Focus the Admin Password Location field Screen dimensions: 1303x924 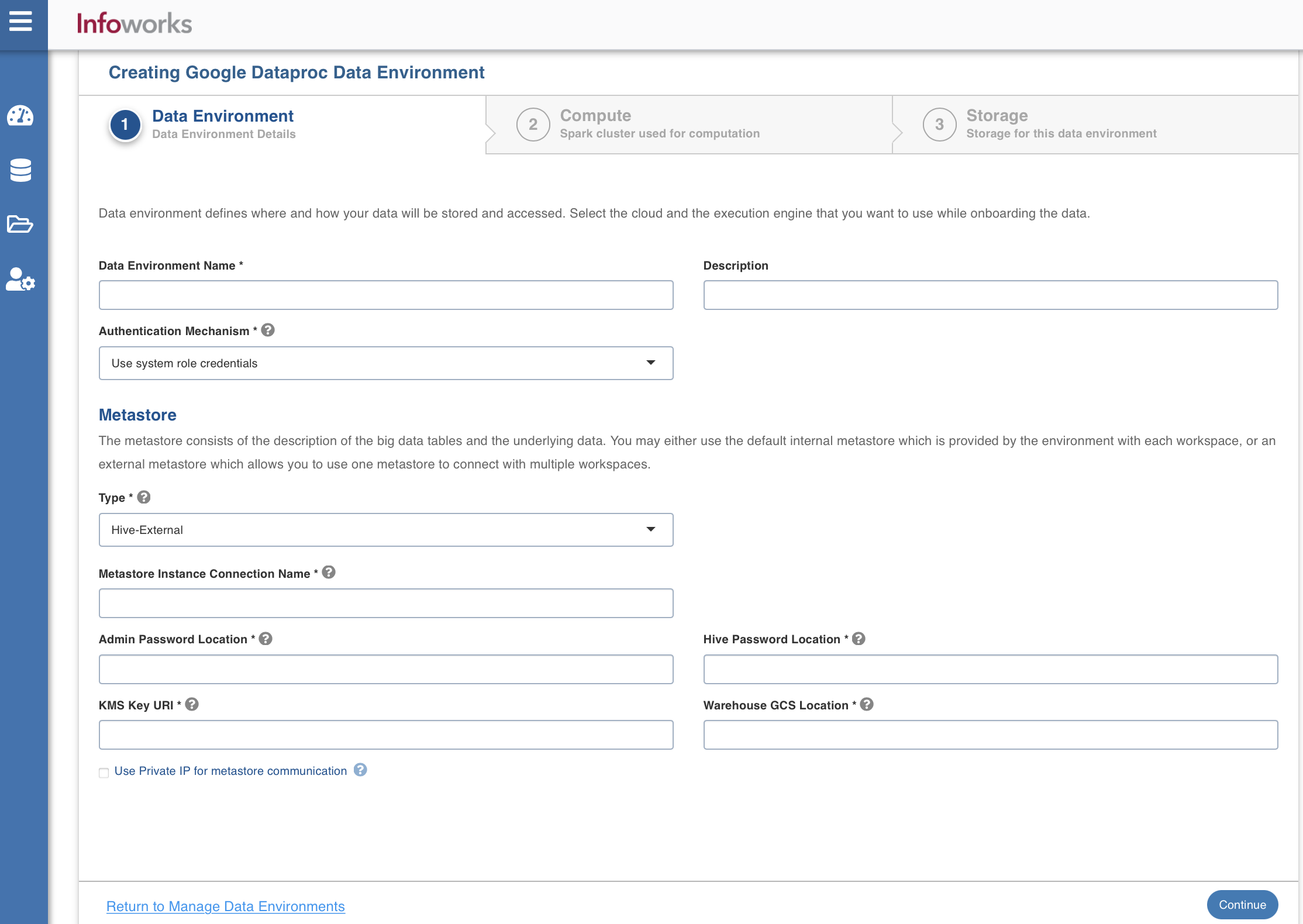(x=386, y=670)
